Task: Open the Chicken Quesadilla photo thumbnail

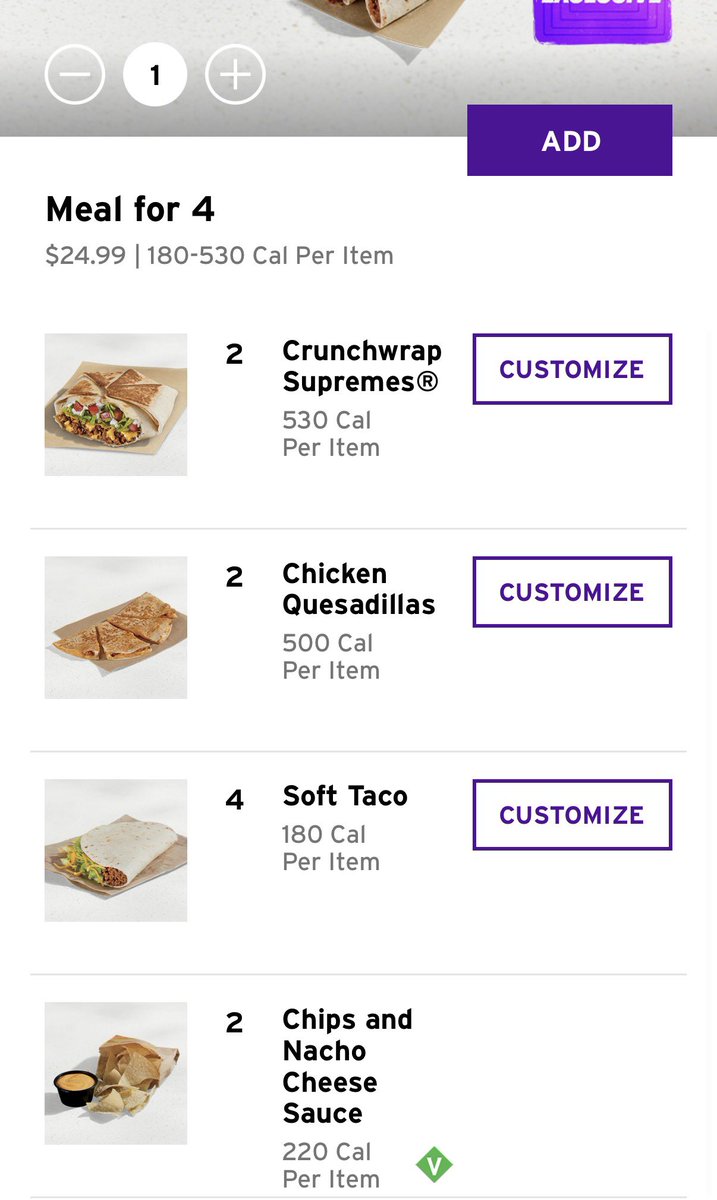Action: point(116,627)
